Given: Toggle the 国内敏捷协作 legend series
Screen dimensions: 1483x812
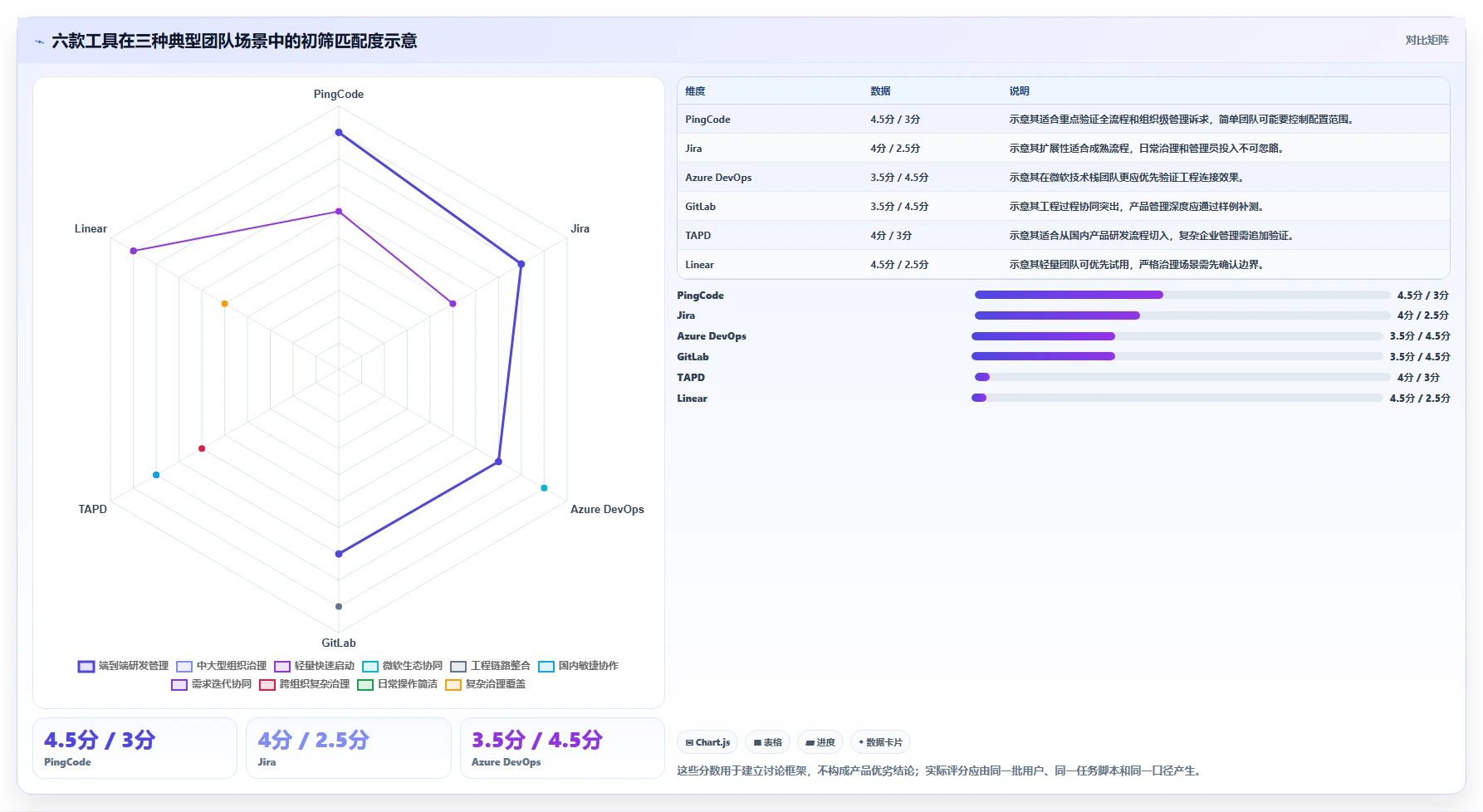Looking at the screenshot, I should [578, 666].
